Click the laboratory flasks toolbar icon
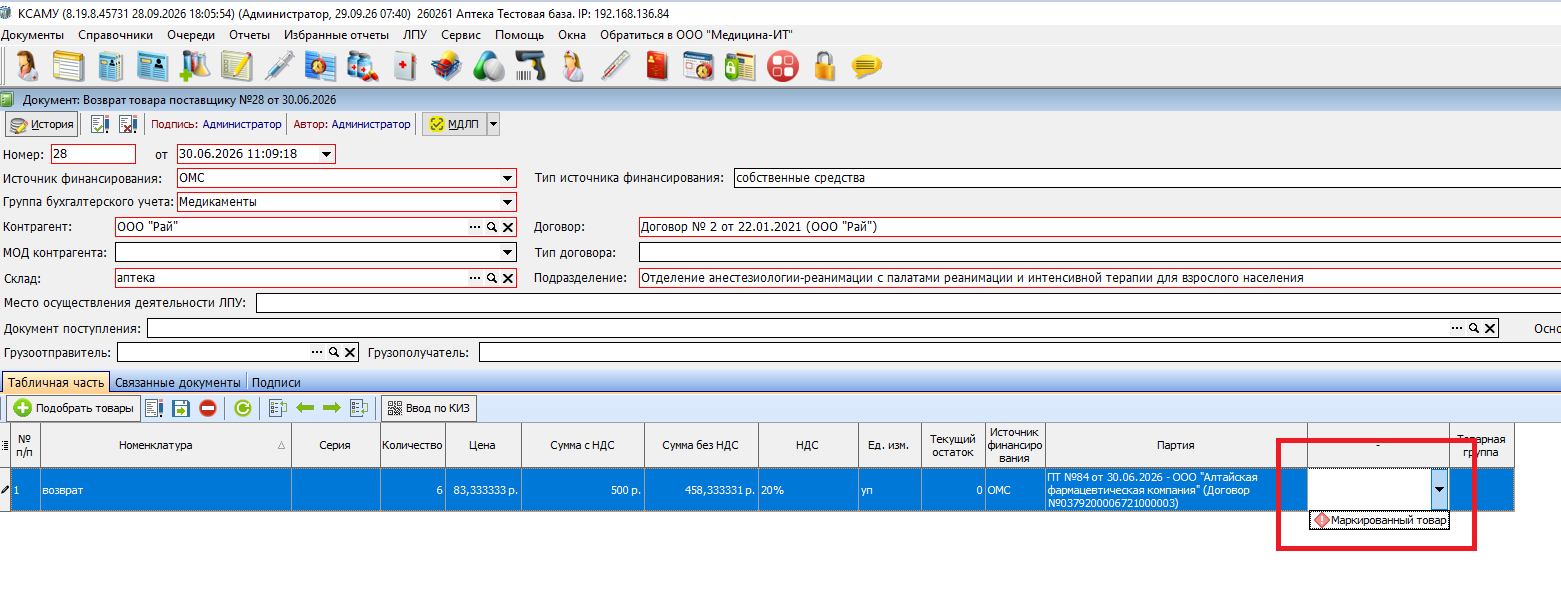This screenshot has width=1561, height=601. point(194,66)
